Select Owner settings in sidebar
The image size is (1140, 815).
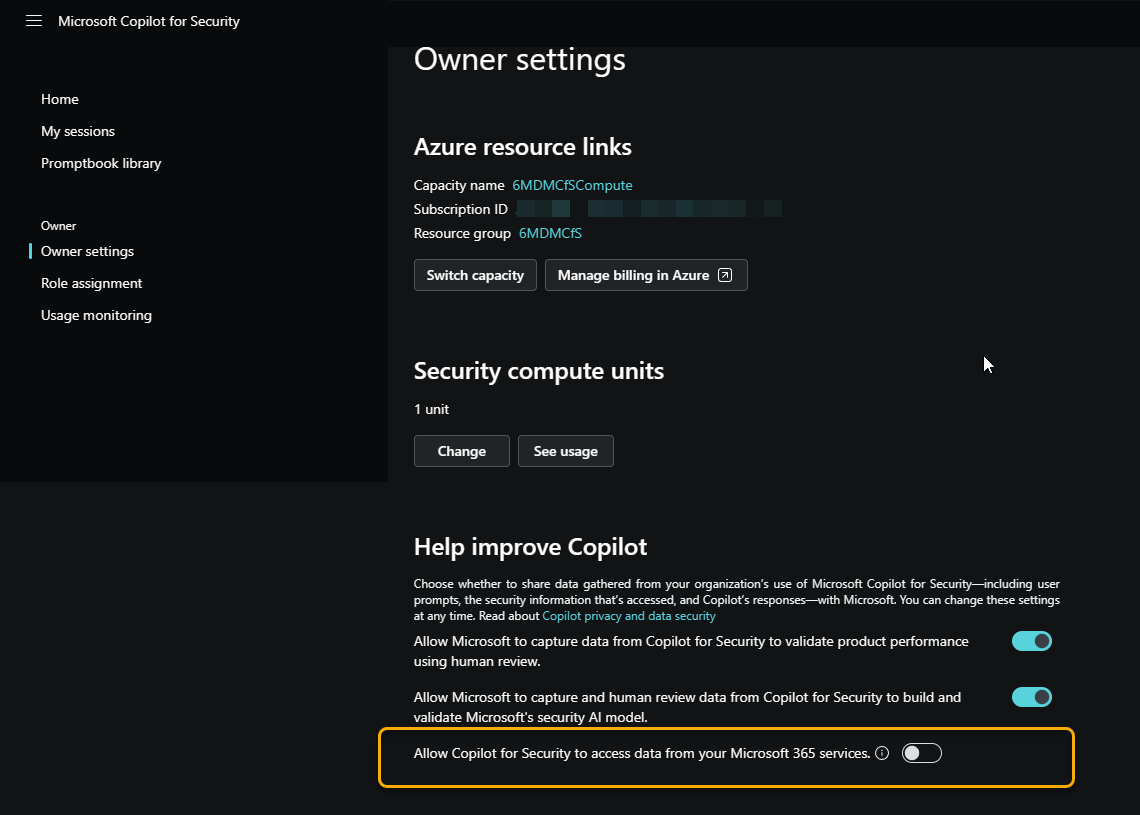click(x=87, y=252)
